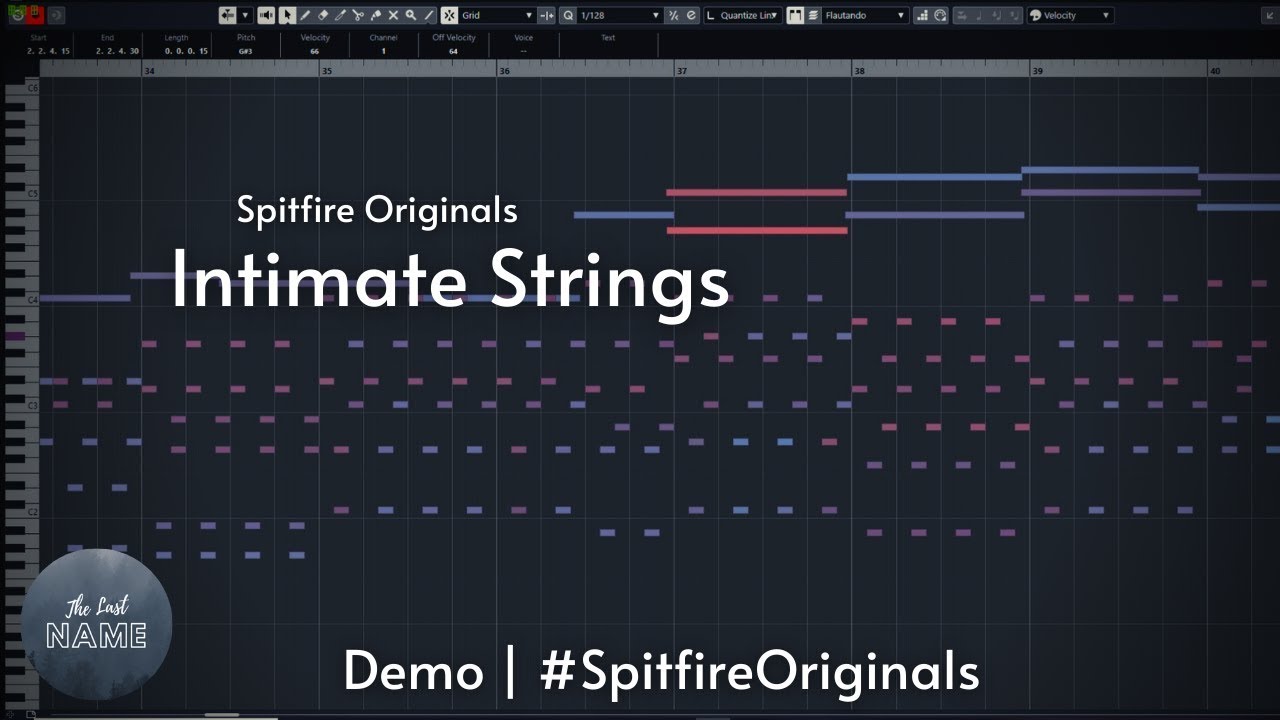Click bar 34 on the ruler
The height and width of the screenshot is (720, 1280).
(x=149, y=71)
